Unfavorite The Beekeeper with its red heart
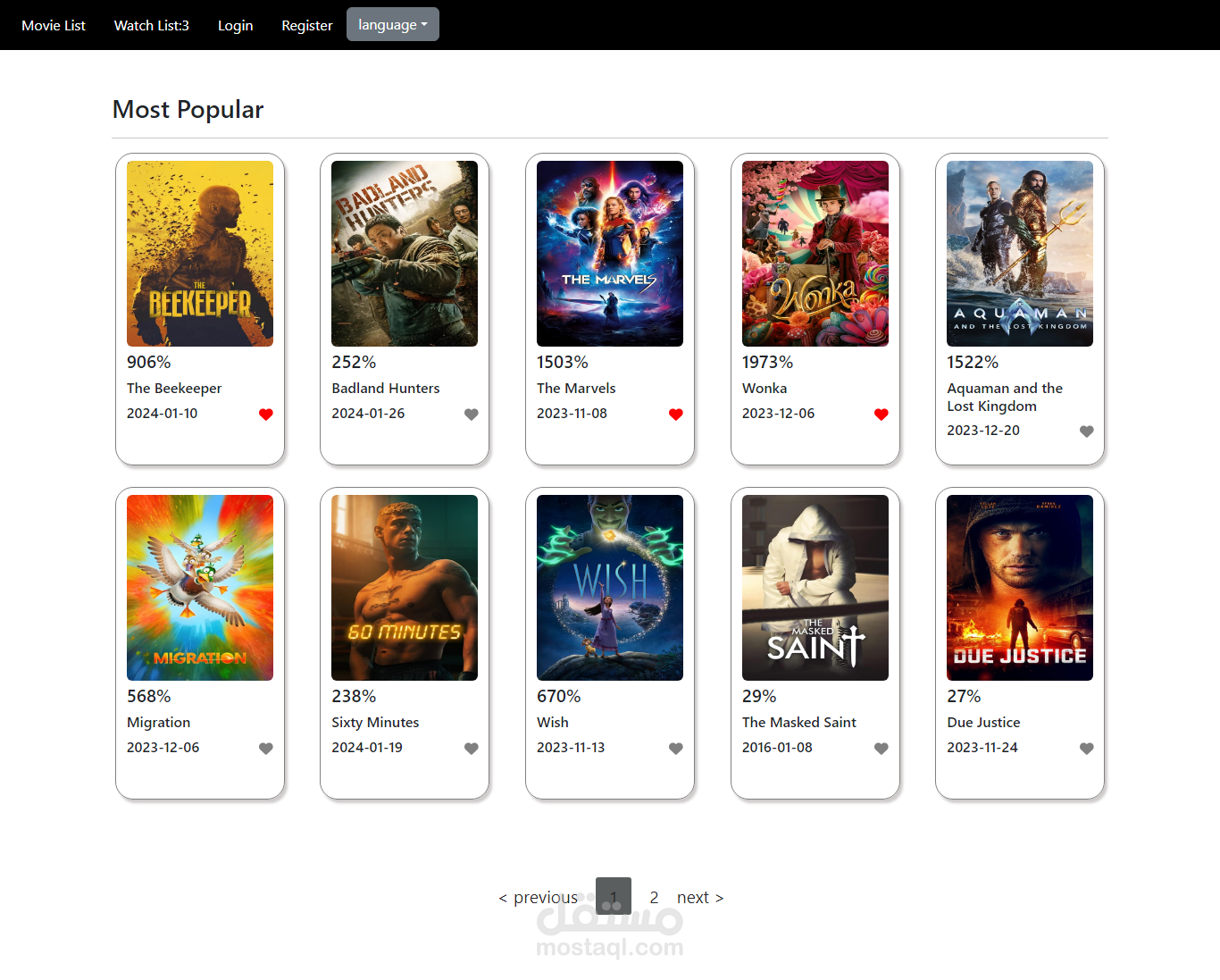The width and height of the screenshot is (1220, 980). (266, 415)
